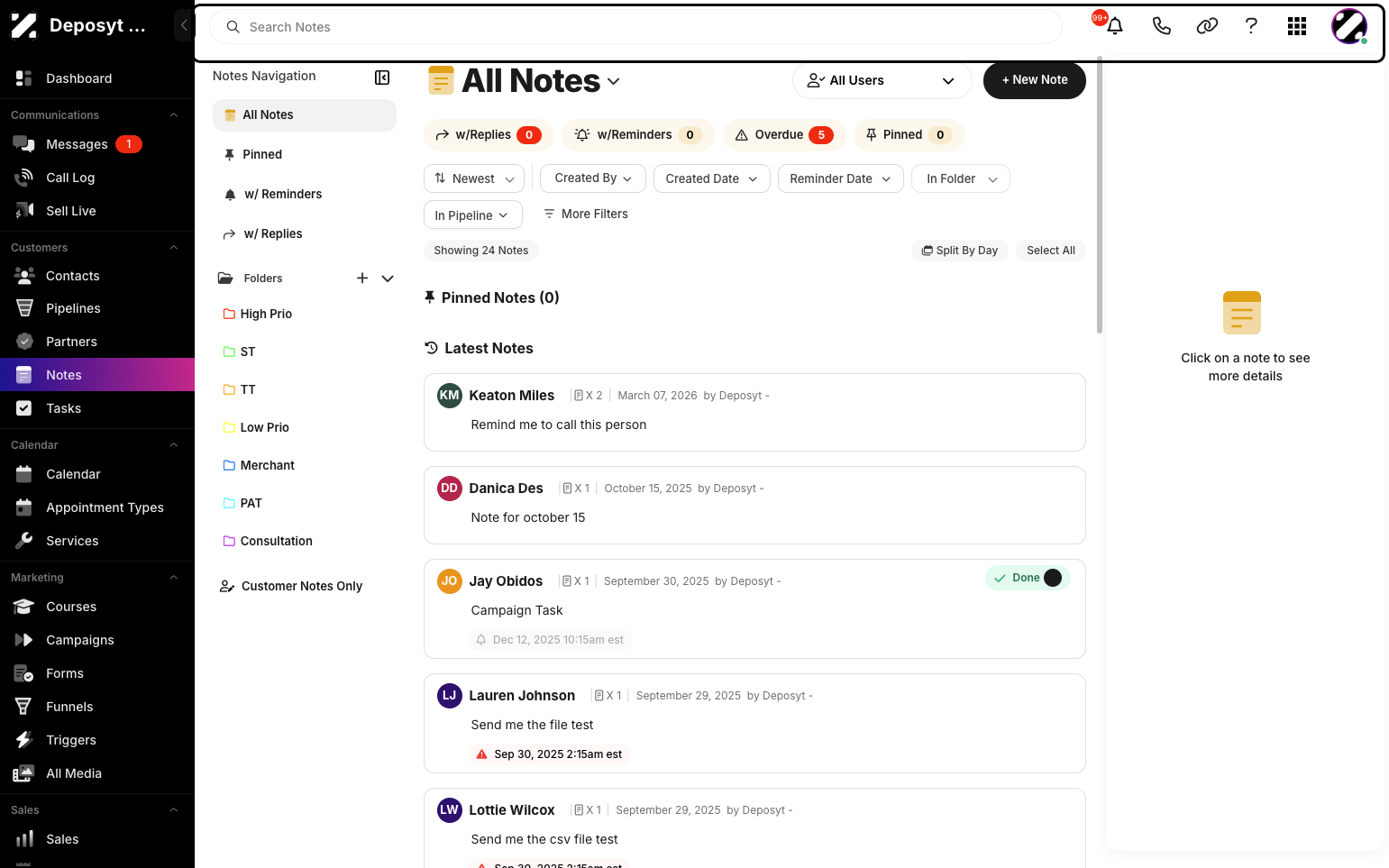
Task: Open the Danica Des note
Action: pyautogui.click(x=754, y=505)
